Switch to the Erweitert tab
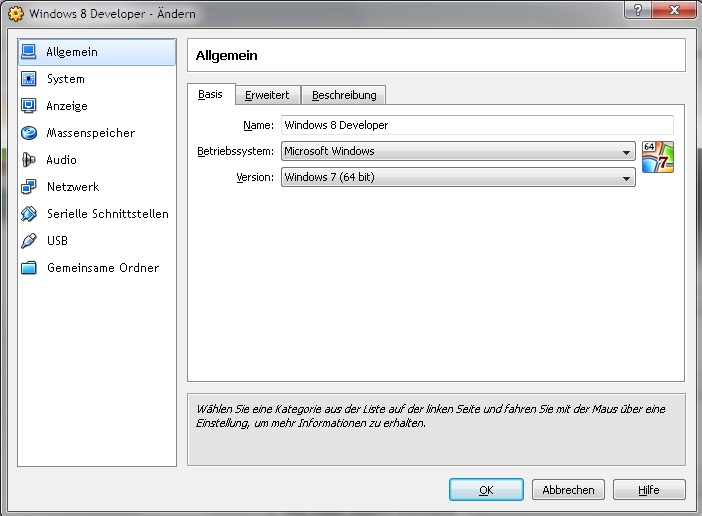 267,95
